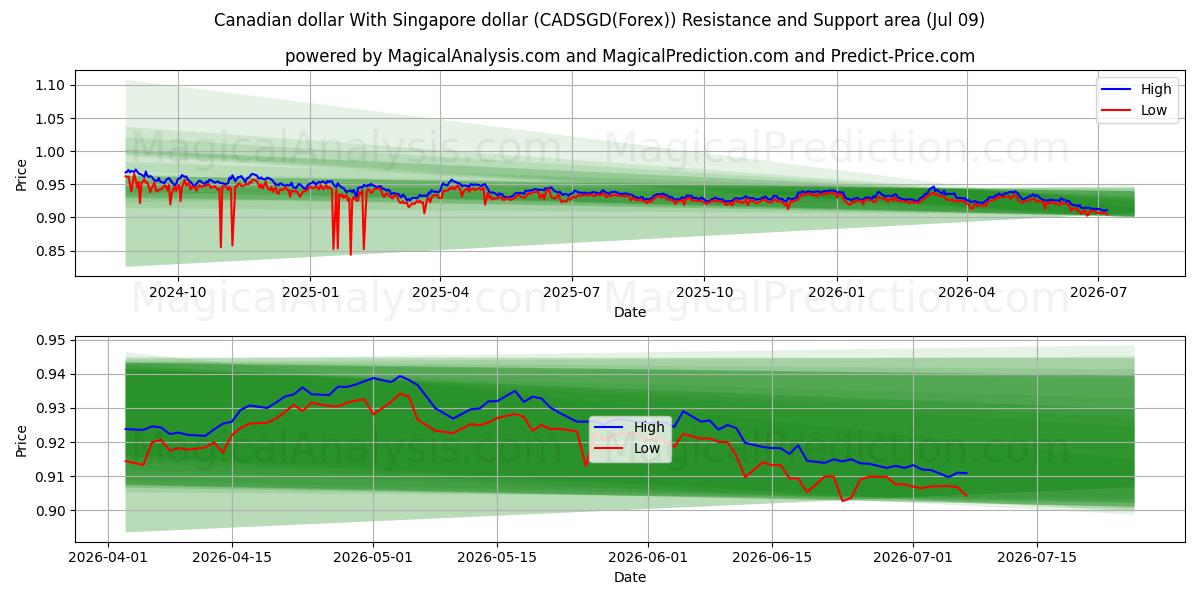This screenshot has width=1200, height=600.
Task: Click the 2025-04 date tick label
Action: point(441,292)
